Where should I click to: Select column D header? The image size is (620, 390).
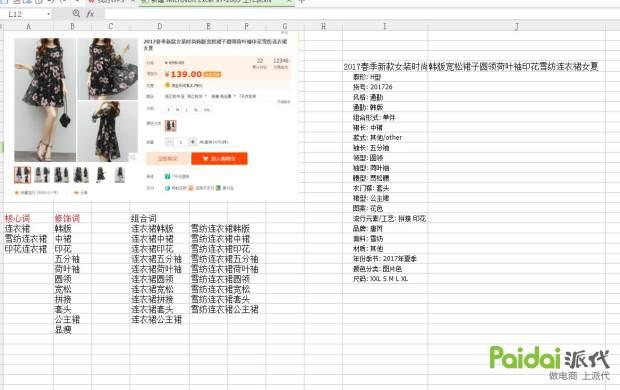pyautogui.click(x=159, y=27)
